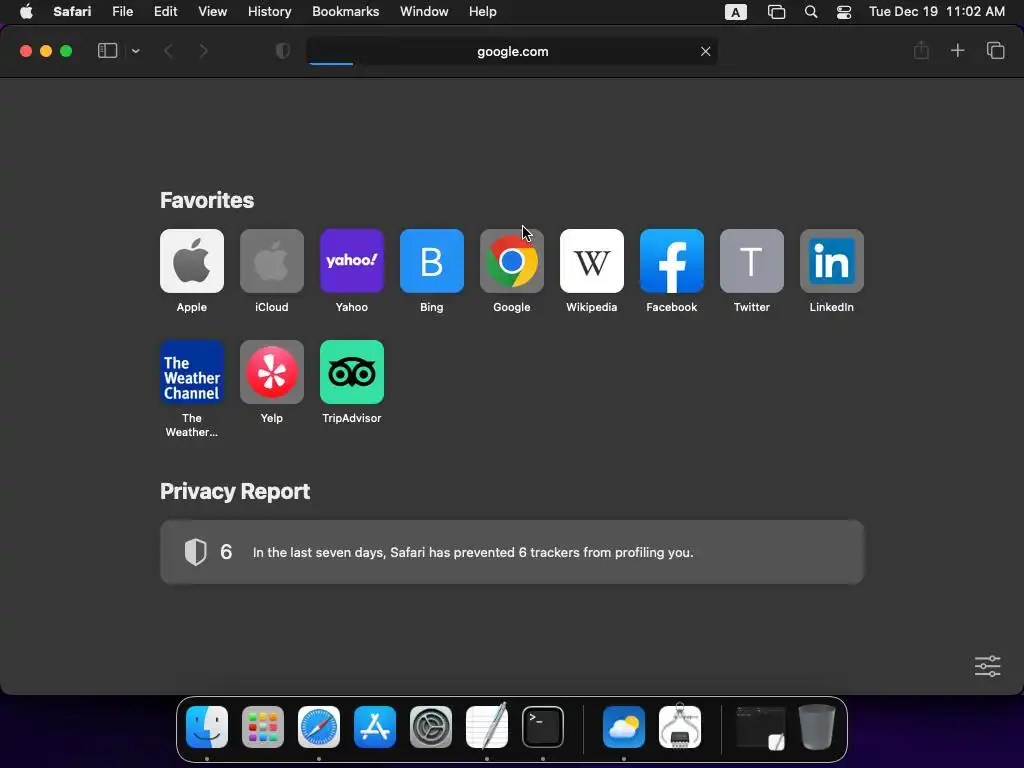Viewport: 1024px width, 768px height.
Task: Expand the tab group dropdown arrow
Action: pyautogui.click(x=135, y=51)
